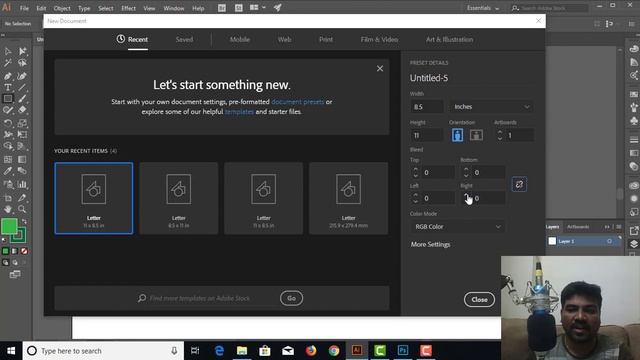
Task: Click the GPU performance rocket icon
Action: point(278,8)
